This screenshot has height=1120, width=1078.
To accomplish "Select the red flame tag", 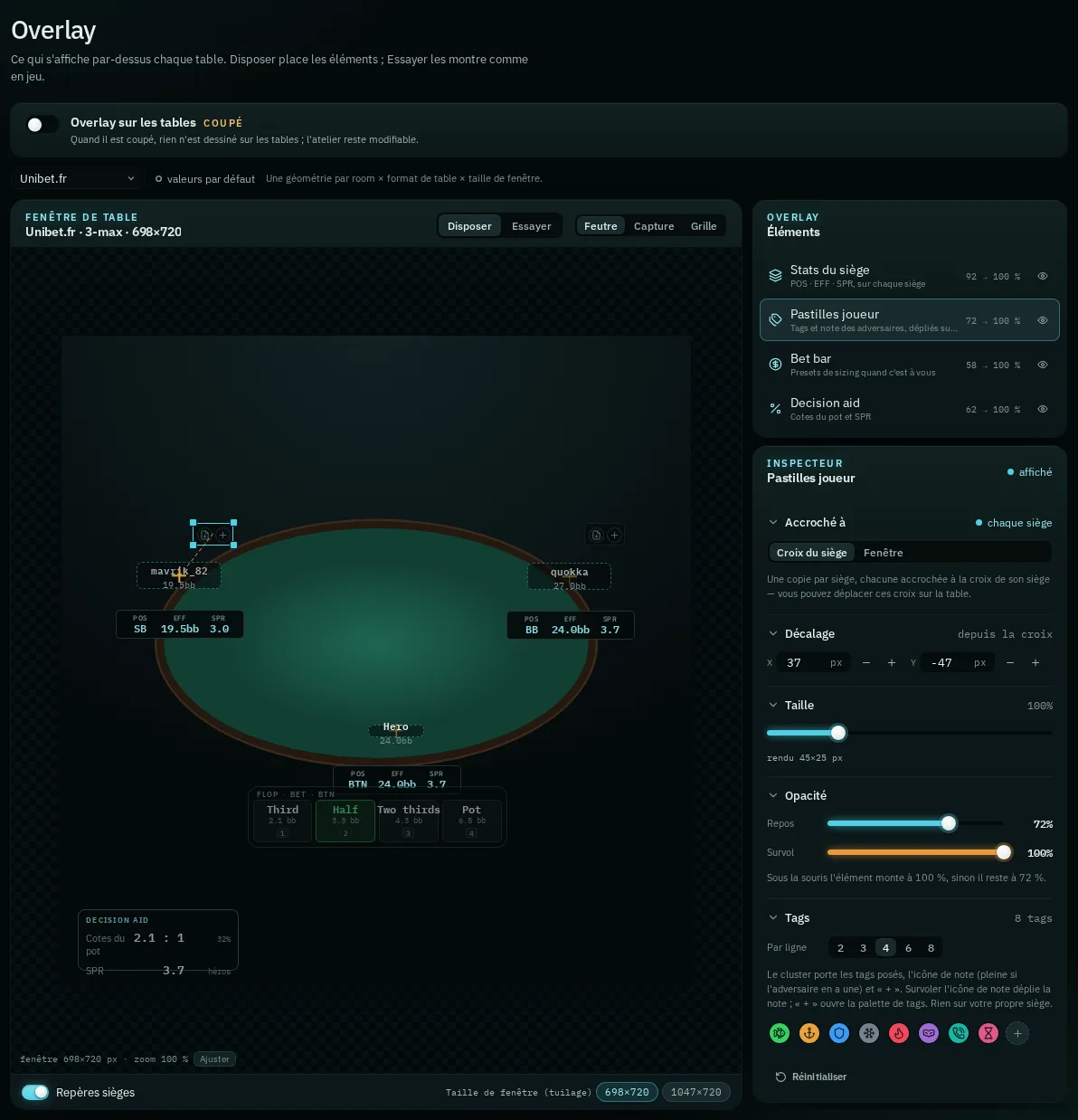I will tap(899, 1033).
